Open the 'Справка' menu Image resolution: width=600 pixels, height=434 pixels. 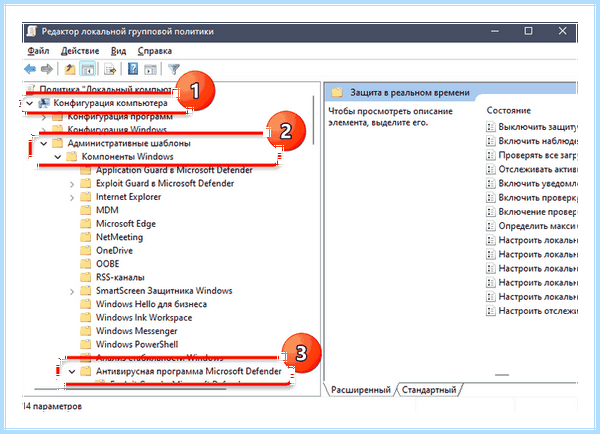coord(155,51)
